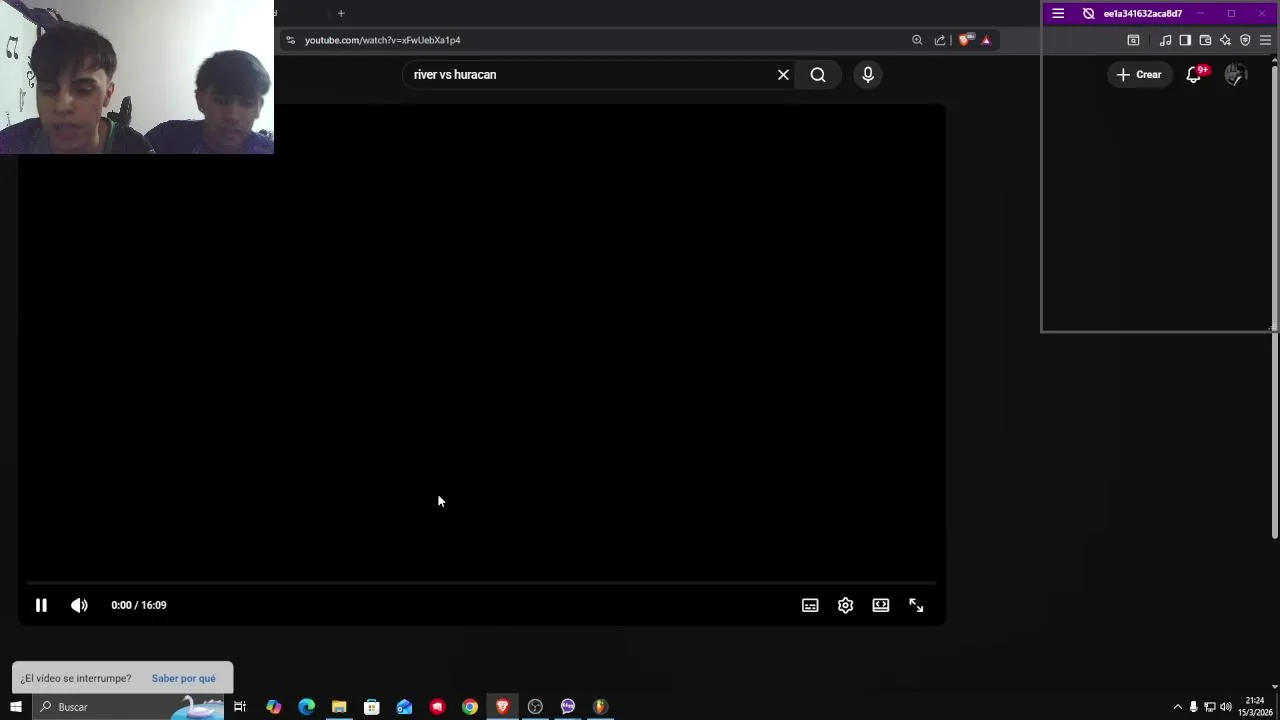Seek along the video progress bar
The width and height of the screenshot is (1280, 720).
point(481,582)
